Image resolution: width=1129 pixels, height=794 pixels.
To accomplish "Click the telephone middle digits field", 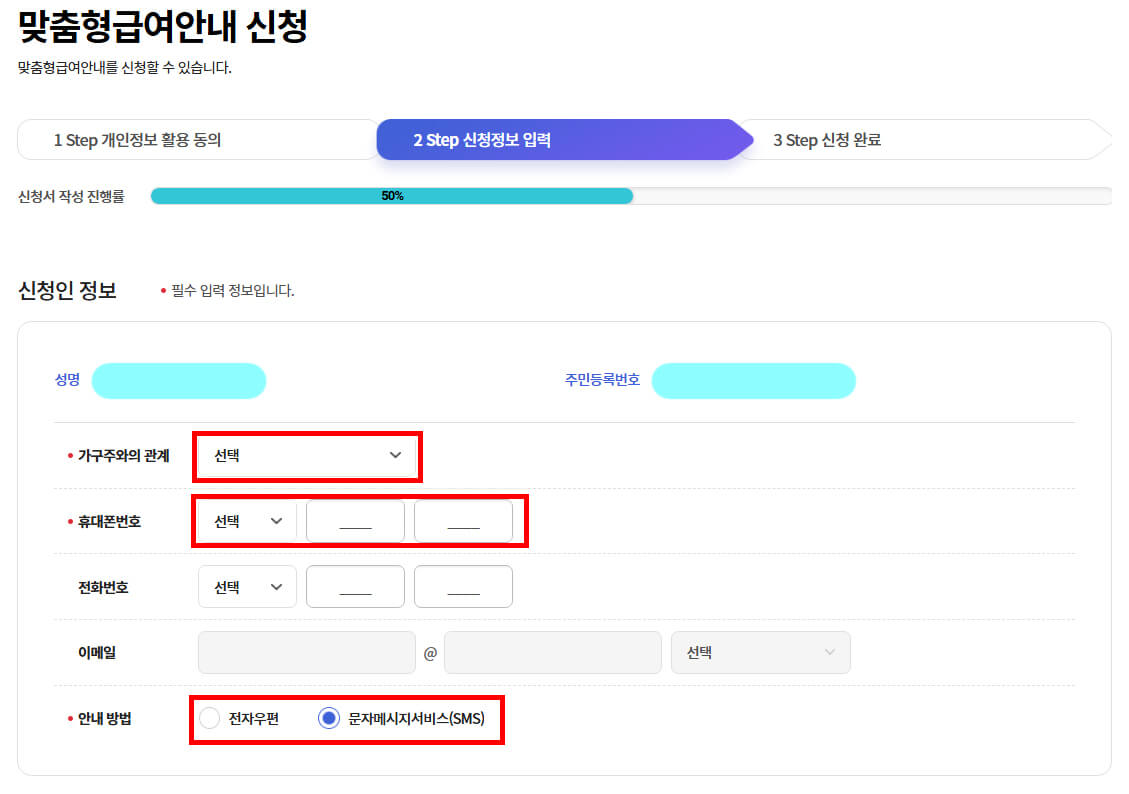I will [x=355, y=586].
